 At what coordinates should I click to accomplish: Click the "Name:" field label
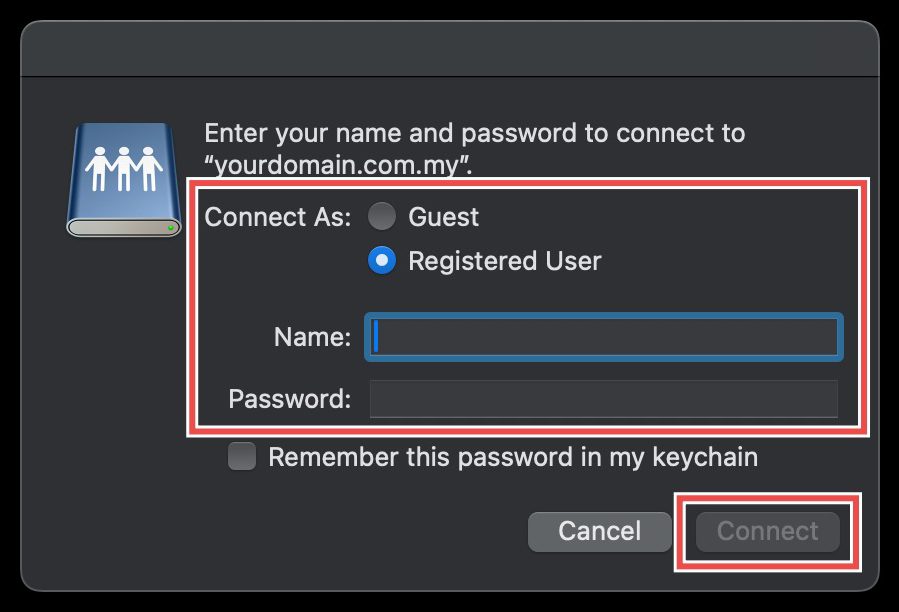[x=312, y=338]
